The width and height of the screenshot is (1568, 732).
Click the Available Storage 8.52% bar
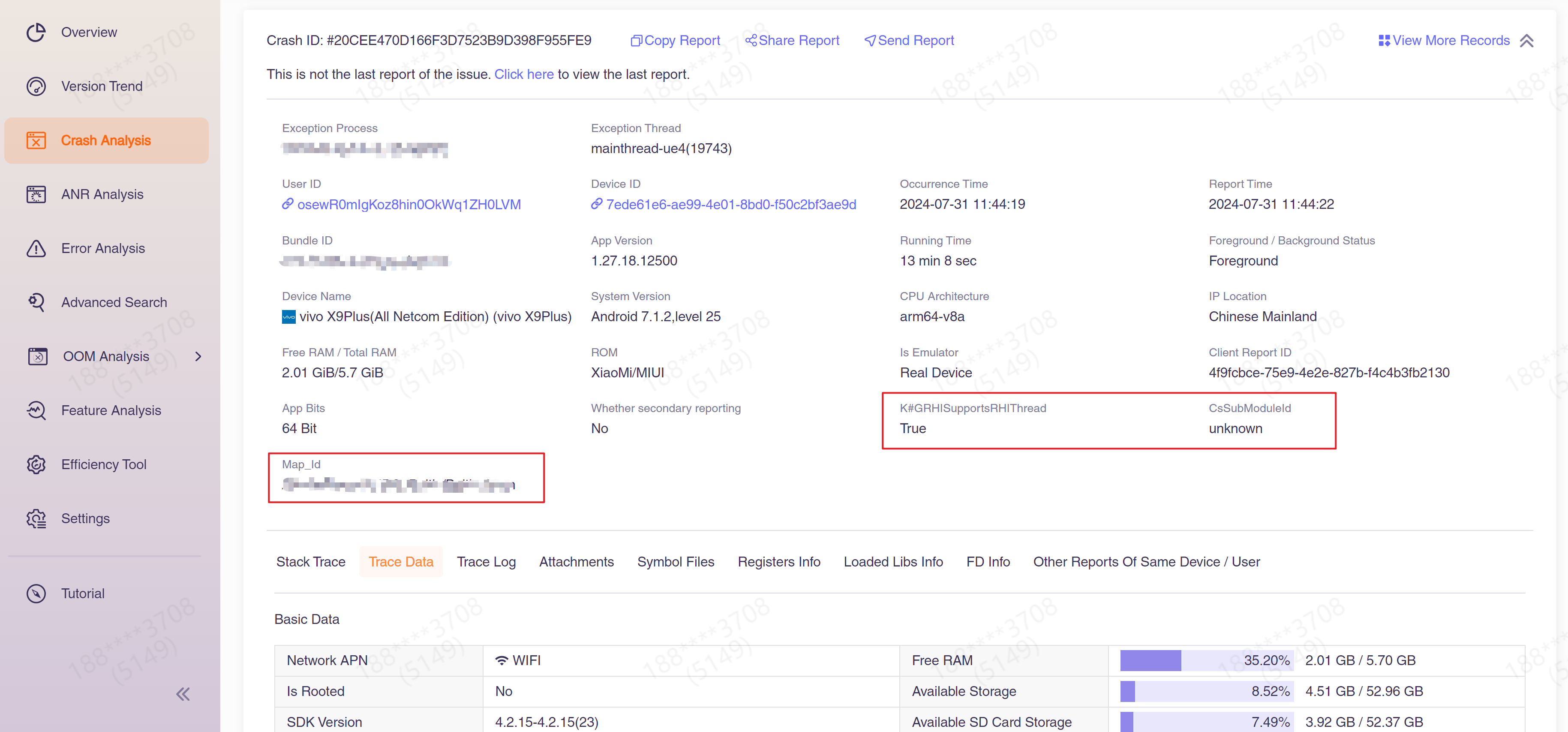tap(1207, 691)
